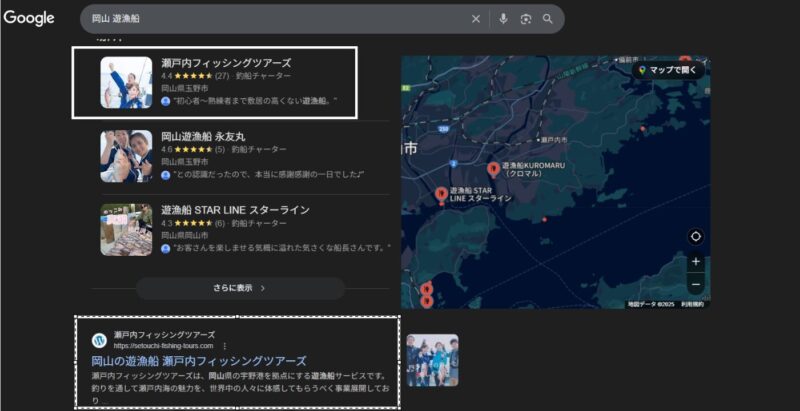This screenshot has height=411, width=800.
Task: Expand more places with さらに表示
Action: point(240,288)
